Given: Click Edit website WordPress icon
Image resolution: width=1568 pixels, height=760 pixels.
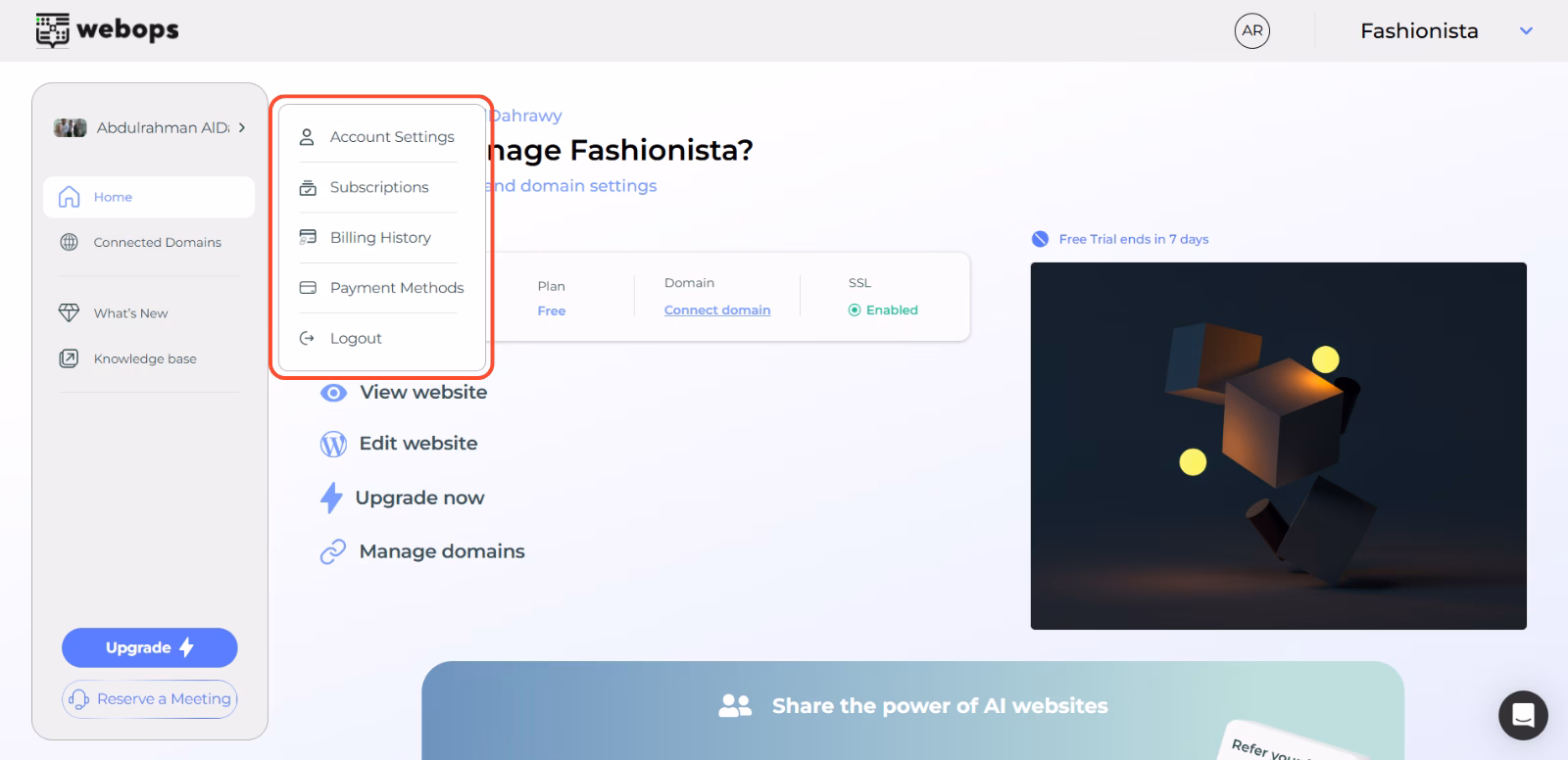Looking at the screenshot, I should pyautogui.click(x=333, y=445).
